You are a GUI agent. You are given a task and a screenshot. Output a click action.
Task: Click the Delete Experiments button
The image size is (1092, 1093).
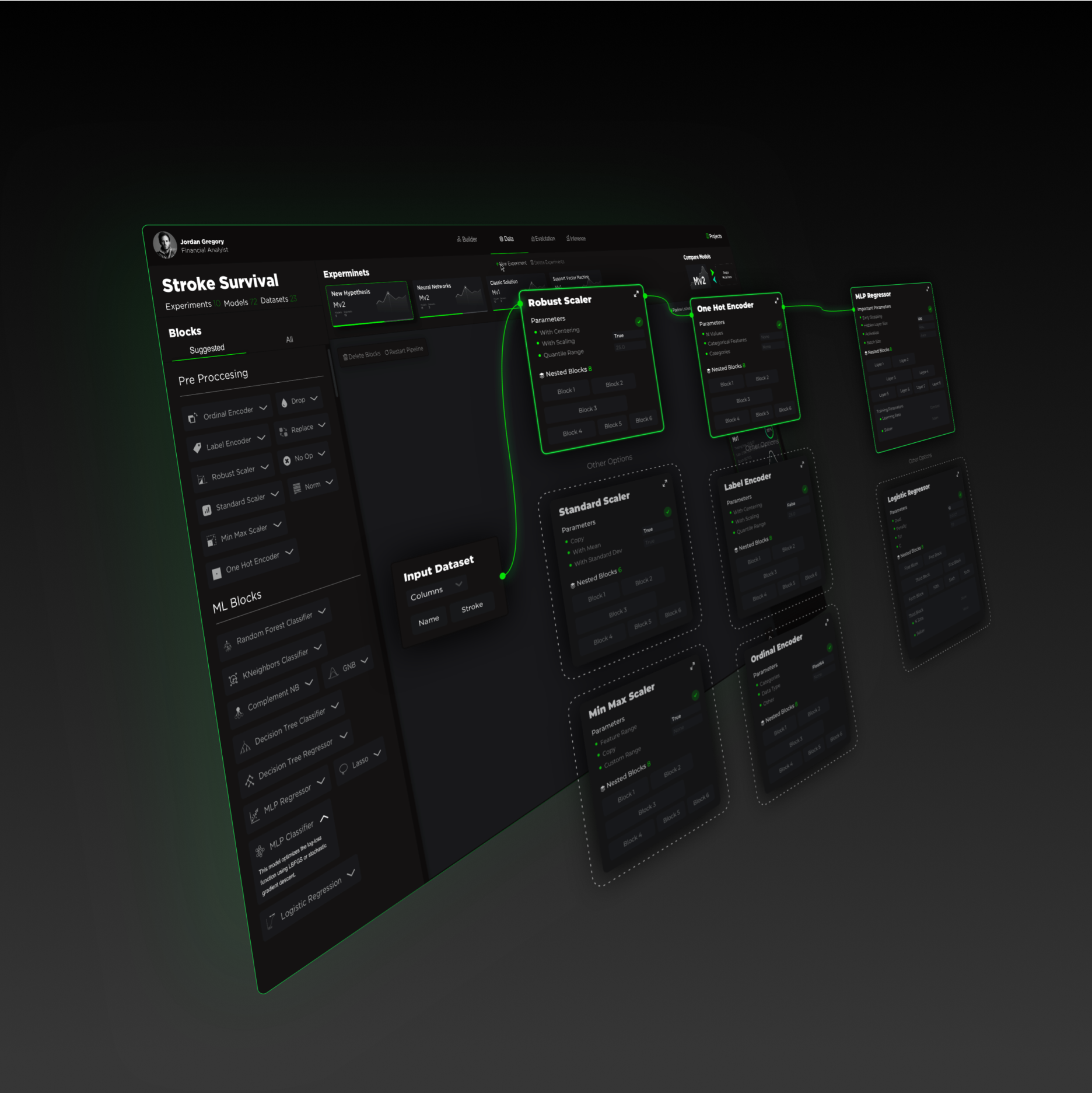(x=548, y=262)
